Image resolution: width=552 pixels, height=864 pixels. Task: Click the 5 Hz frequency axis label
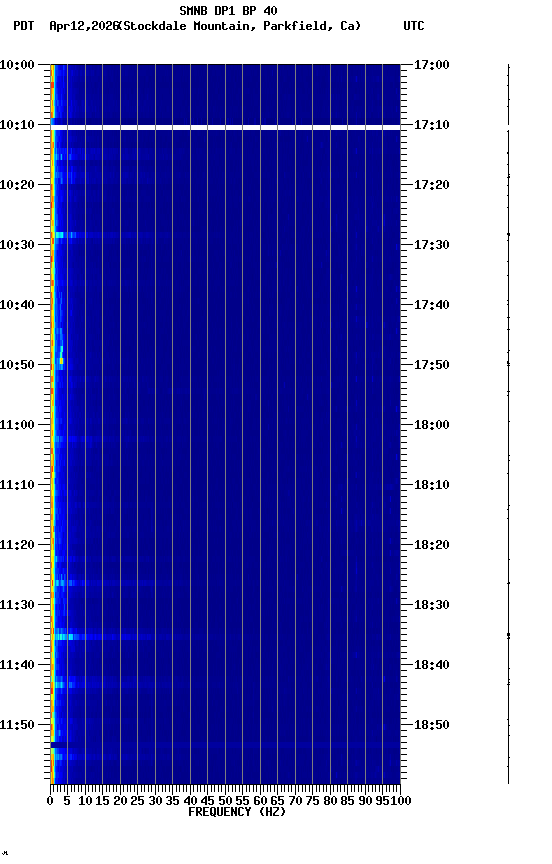[x=67, y=801]
